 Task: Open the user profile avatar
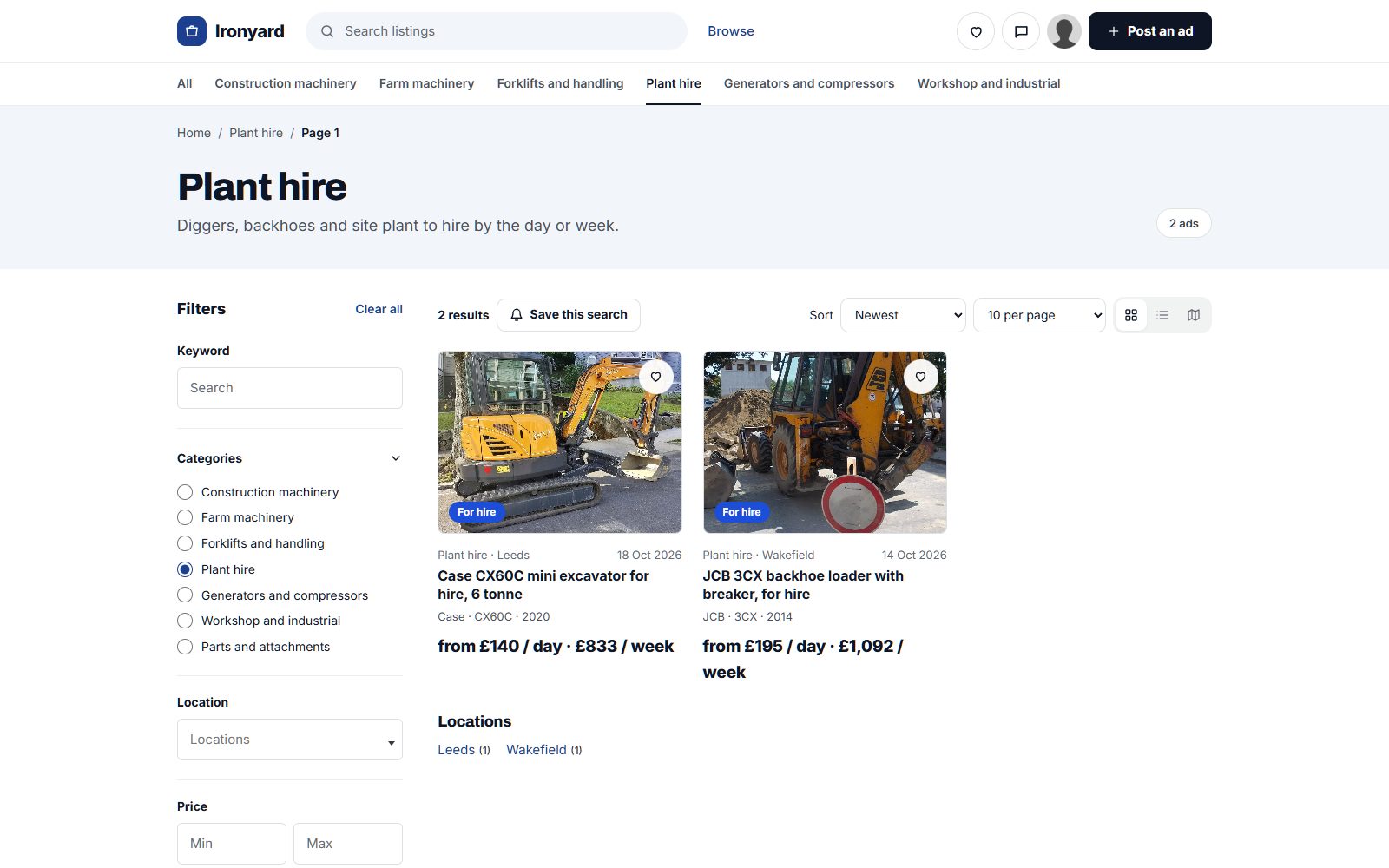[1064, 31]
